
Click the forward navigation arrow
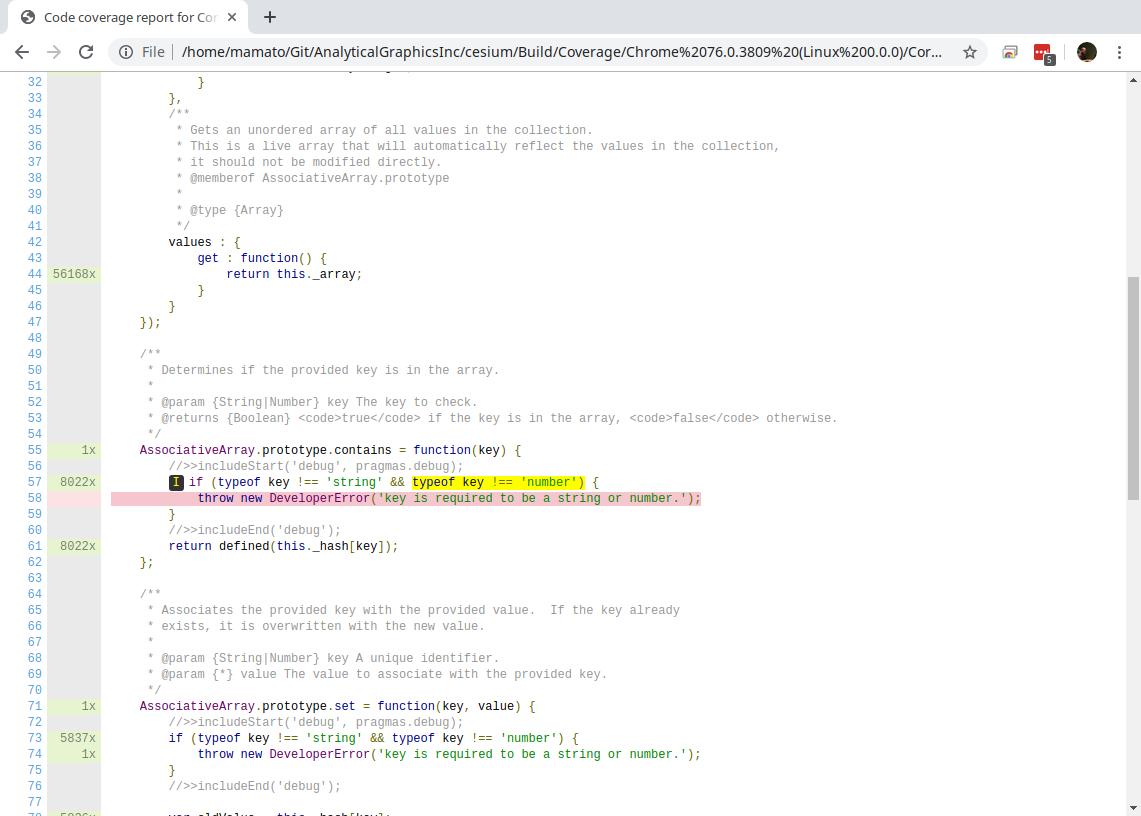click(52, 52)
